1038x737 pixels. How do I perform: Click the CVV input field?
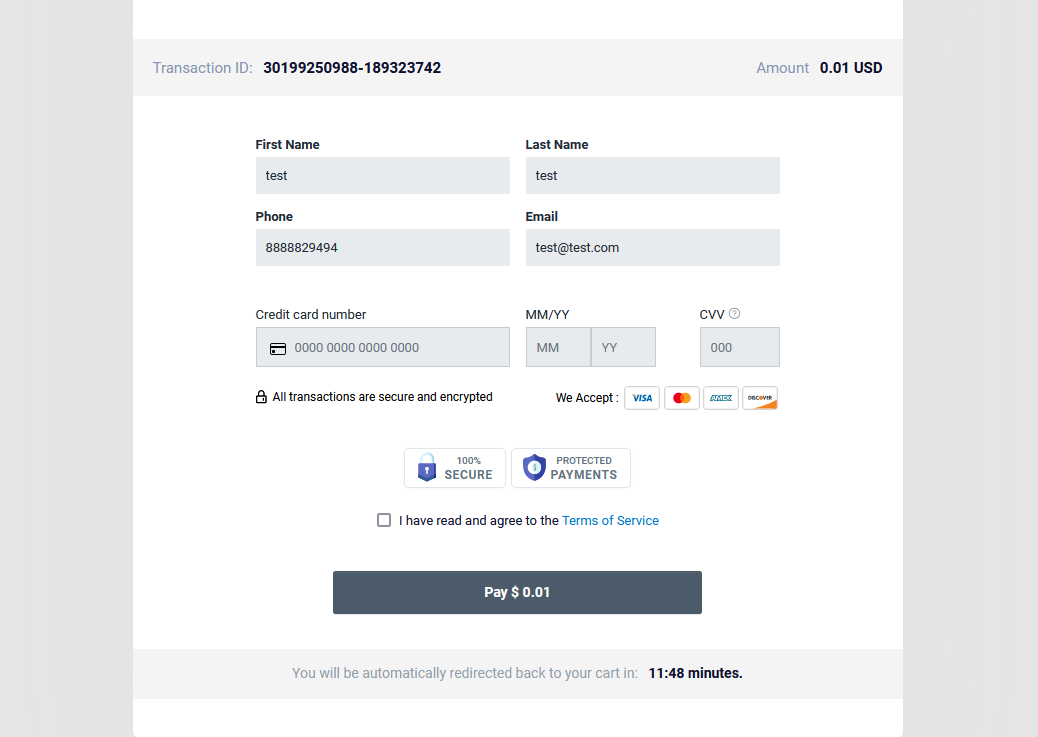coord(739,347)
